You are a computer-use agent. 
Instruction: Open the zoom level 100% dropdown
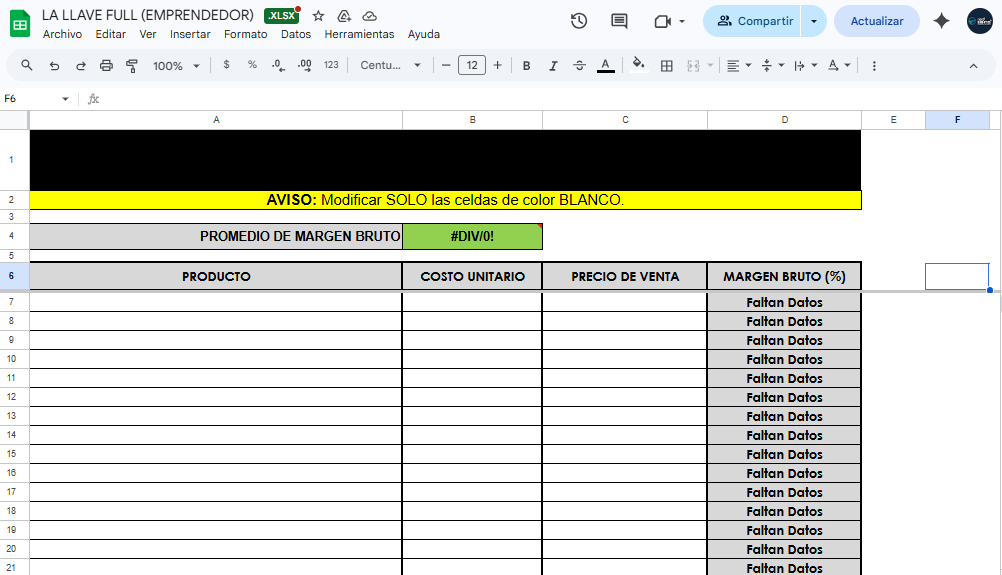tap(176, 66)
